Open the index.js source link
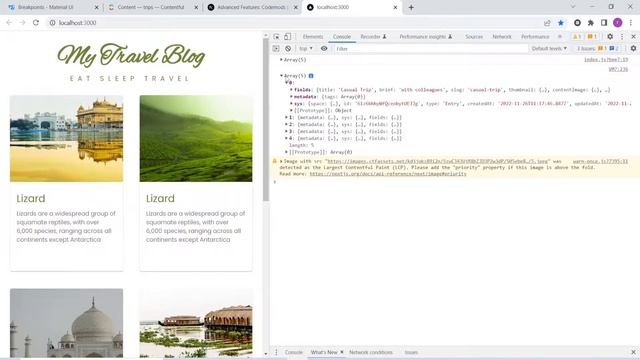Screen dimensions: 640x360 [x=606, y=60]
